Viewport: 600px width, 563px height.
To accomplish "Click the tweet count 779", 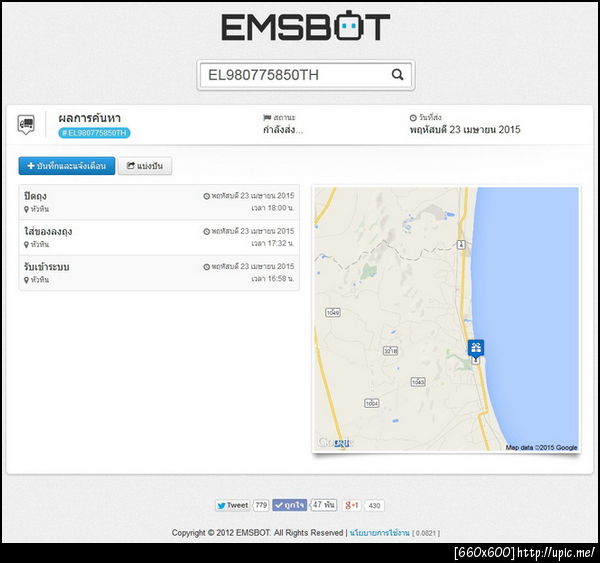I will coord(261,505).
